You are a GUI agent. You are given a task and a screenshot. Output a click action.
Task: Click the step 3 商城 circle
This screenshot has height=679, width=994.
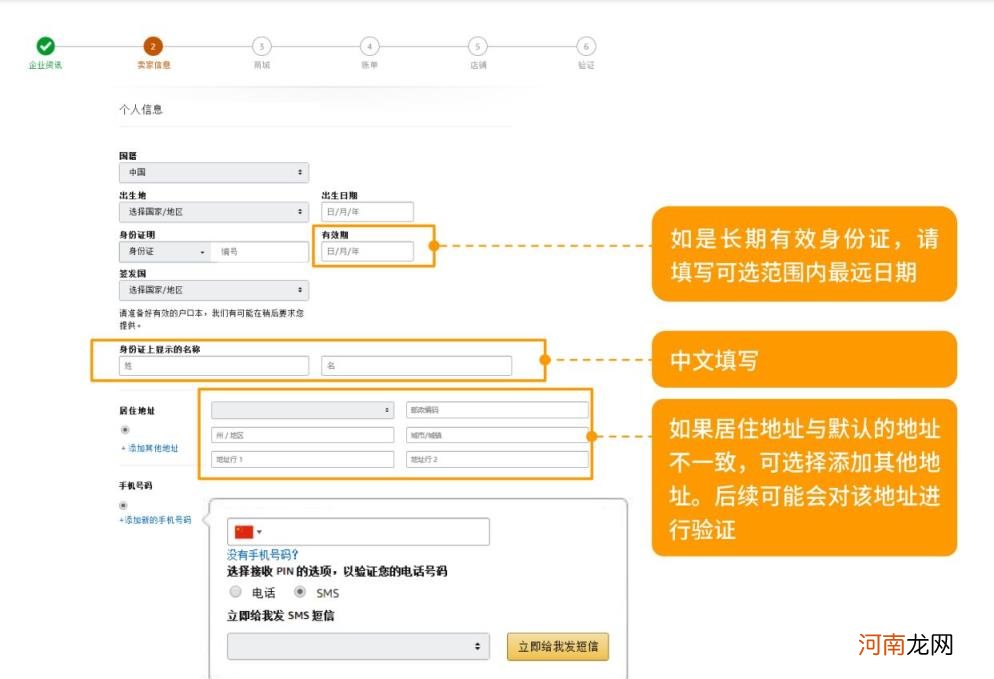[x=263, y=46]
